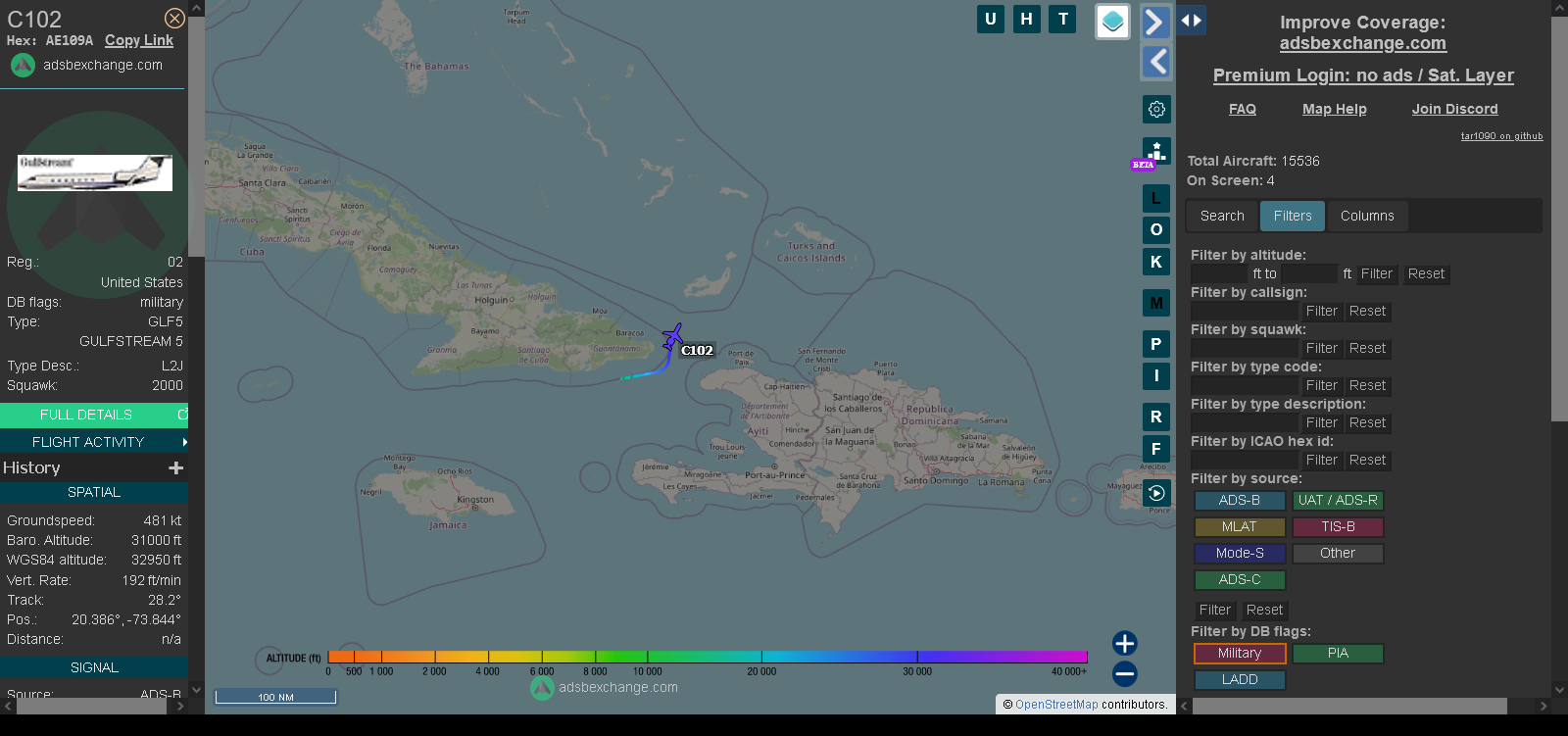The image size is (1568, 736).
Task: Toggle the Mode-S source filter
Action: tap(1240, 553)
